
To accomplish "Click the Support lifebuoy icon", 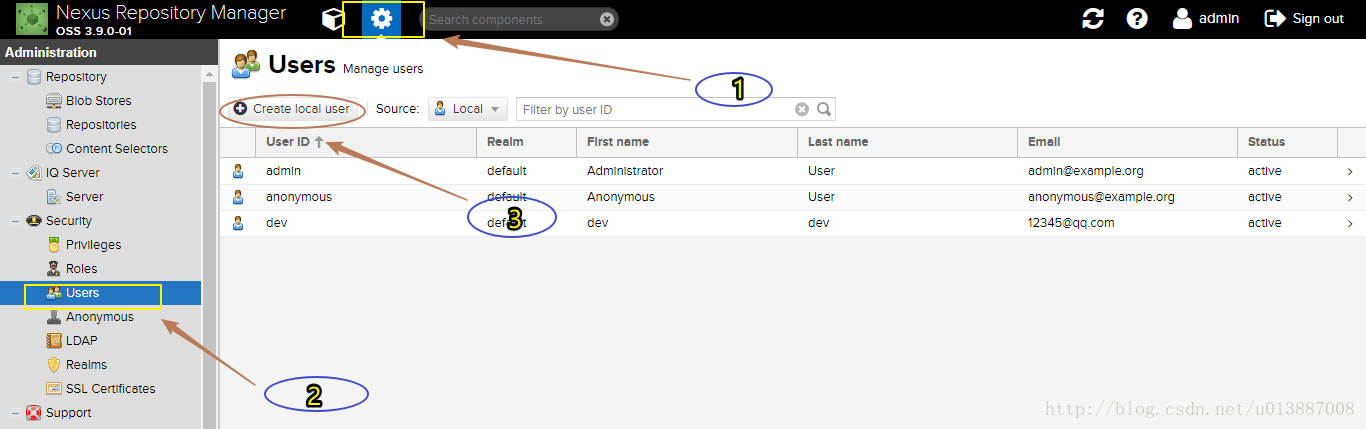I will (34, 413).
